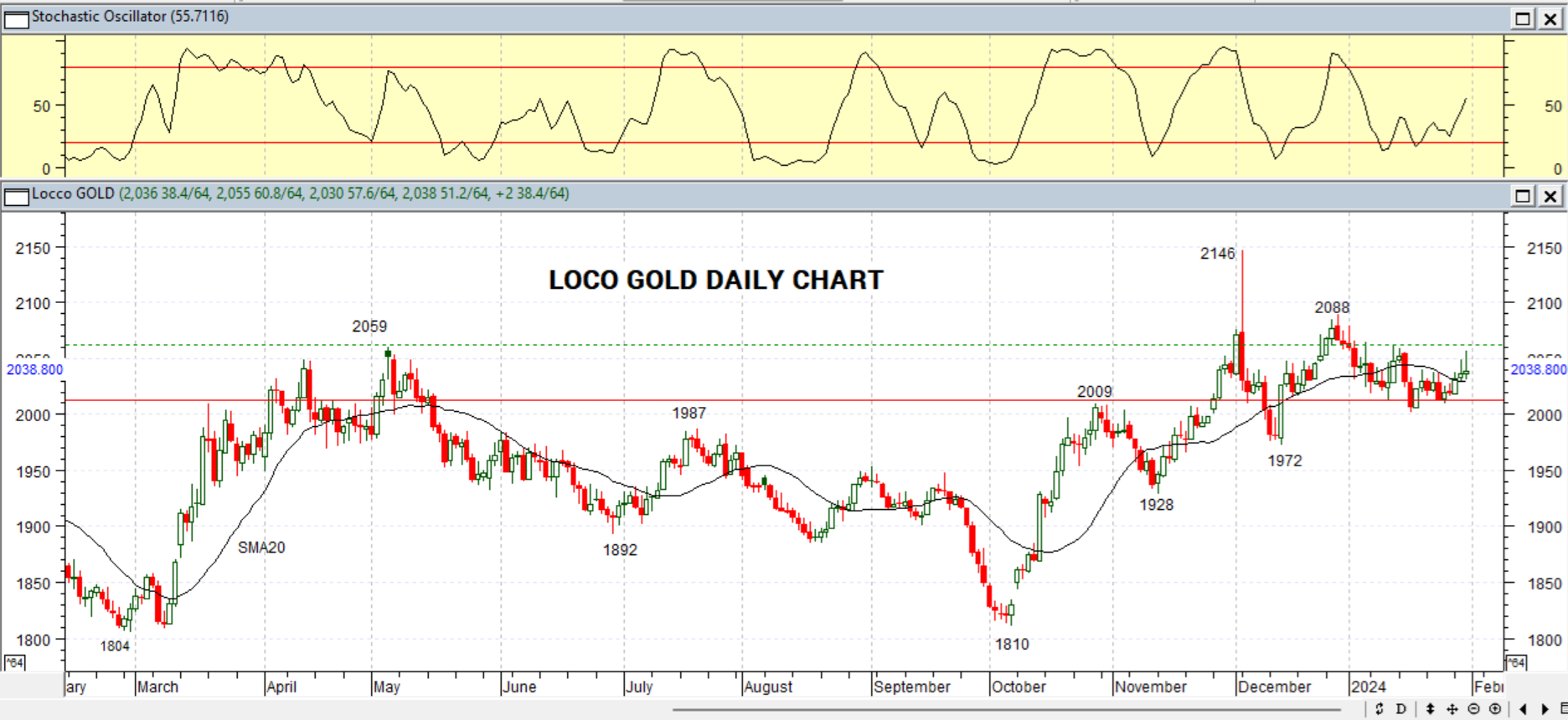Click the four-way pan arrows icon
This screenshot has width=1568, height=720.
tap(1452, 709)
